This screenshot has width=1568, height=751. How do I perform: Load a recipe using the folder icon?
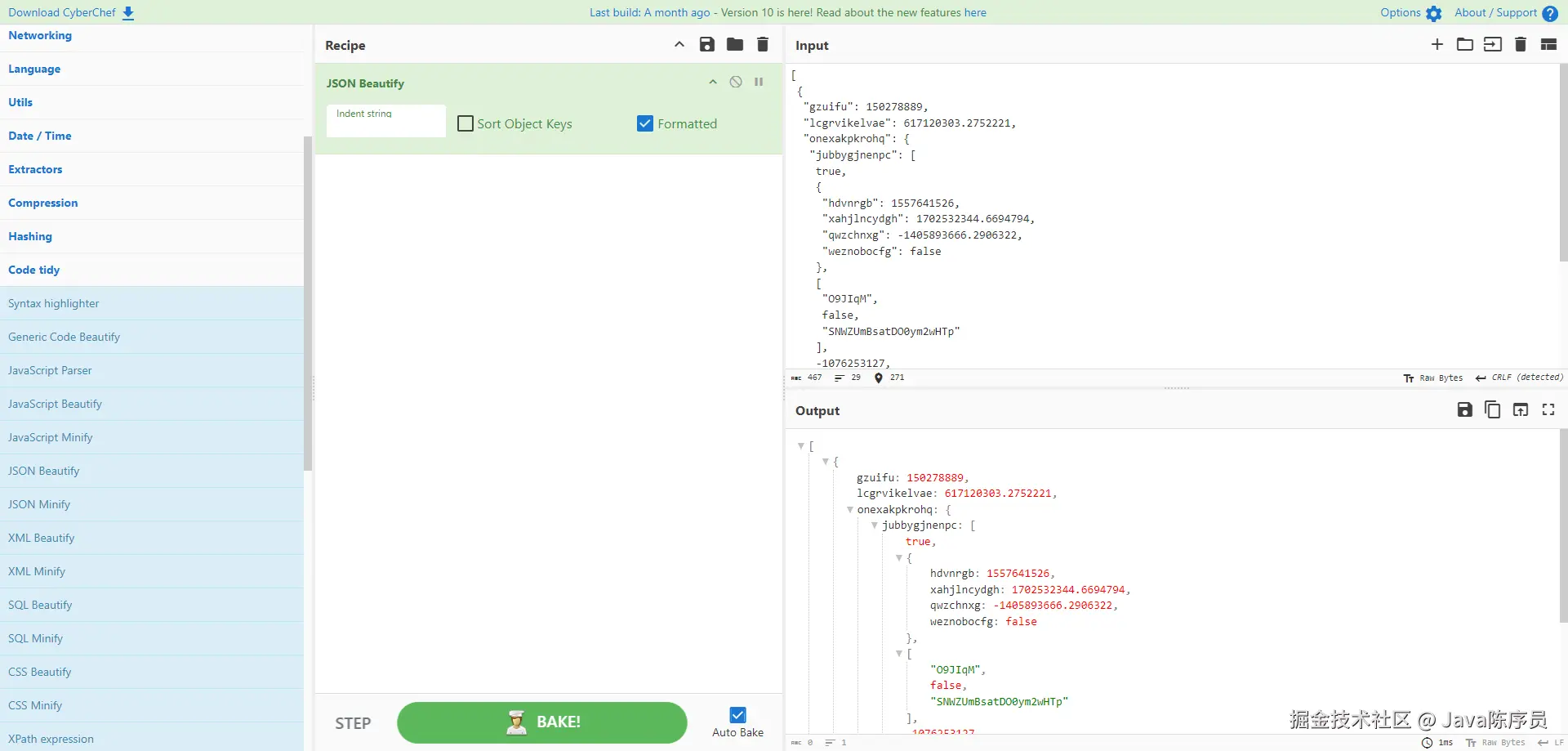tap(735, 45)
